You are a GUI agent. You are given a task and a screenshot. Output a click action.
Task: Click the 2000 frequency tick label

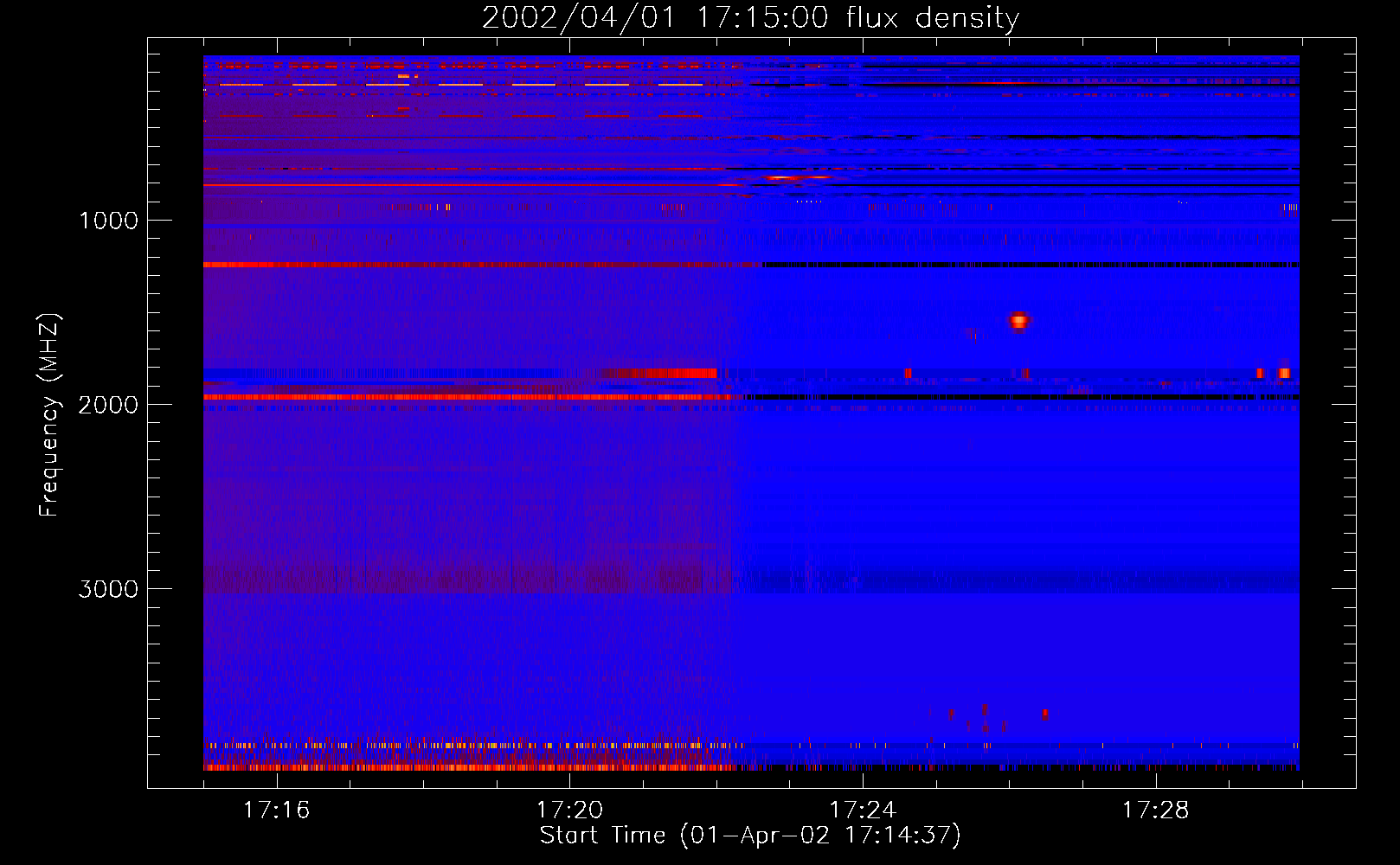click(x=109, y=405)
